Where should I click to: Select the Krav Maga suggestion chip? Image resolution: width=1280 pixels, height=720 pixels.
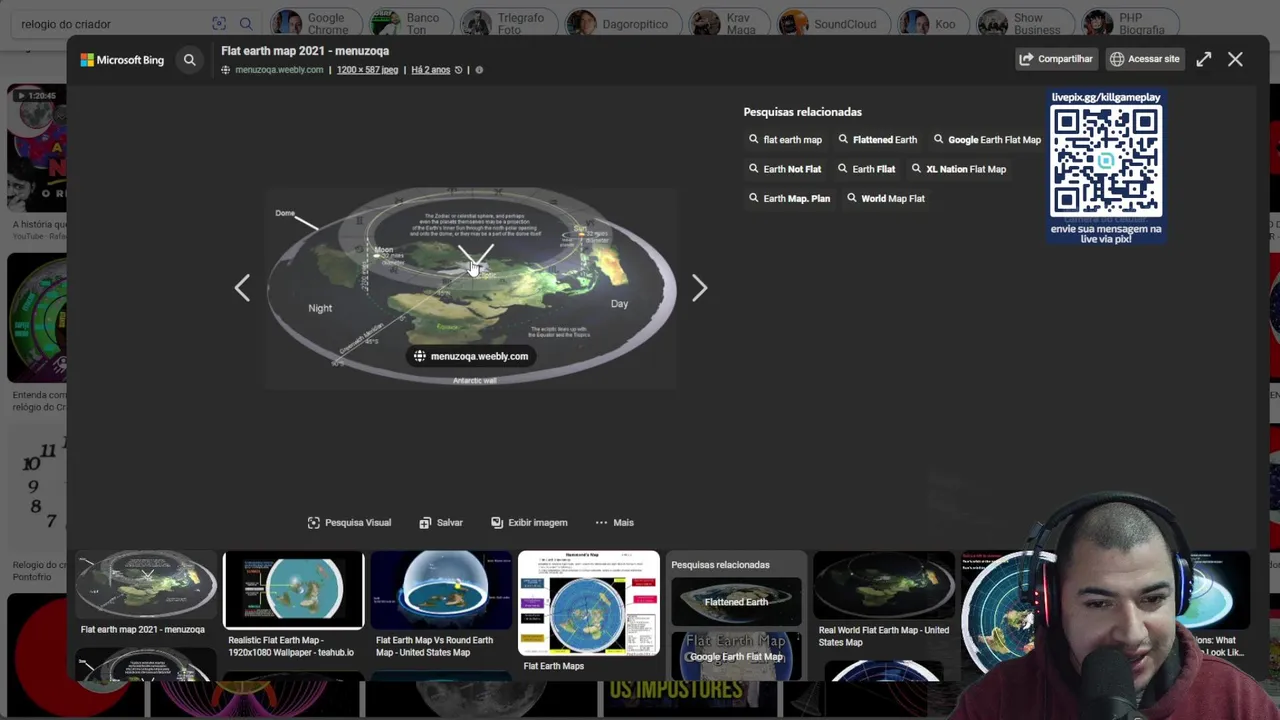(x=731, y=23)
